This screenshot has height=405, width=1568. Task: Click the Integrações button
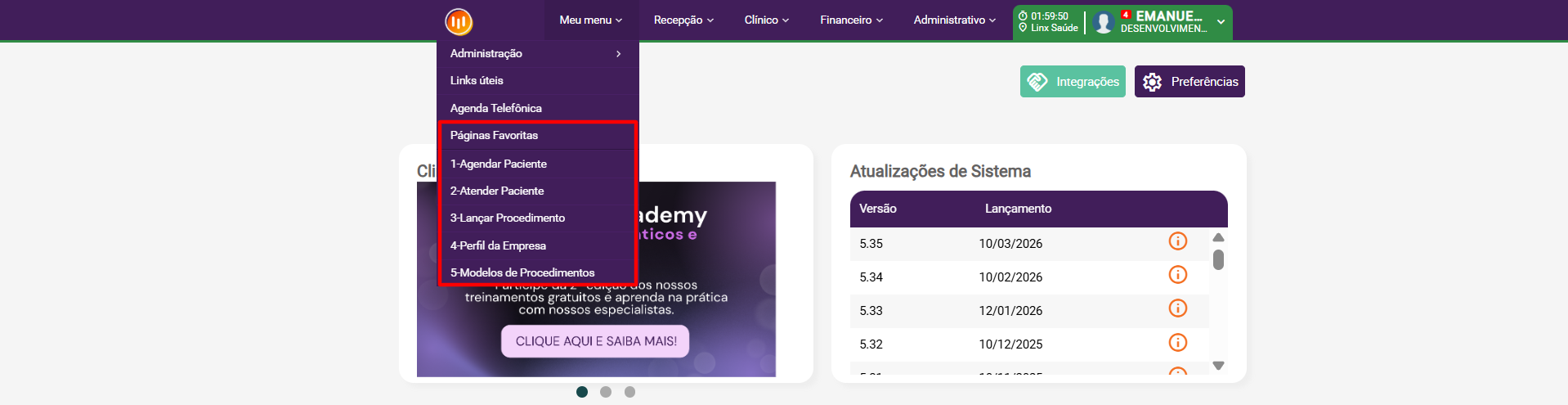pyautogui.click(x=1073, y=82)
